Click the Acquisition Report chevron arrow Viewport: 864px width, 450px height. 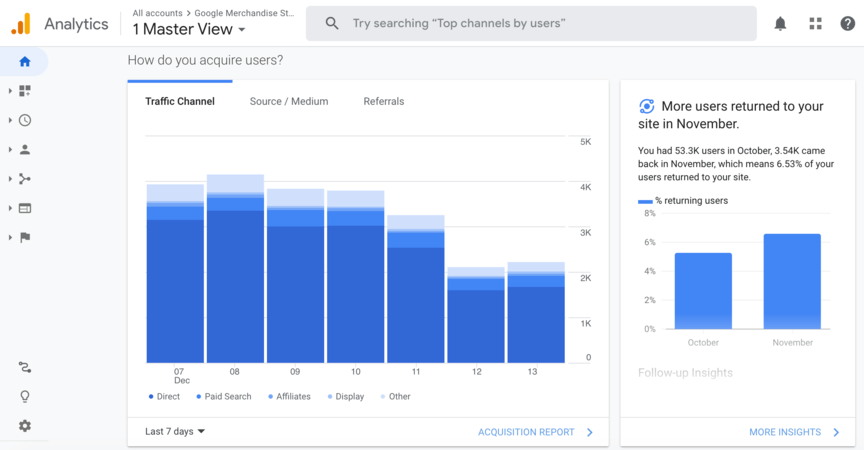click(x=590, y=432)
